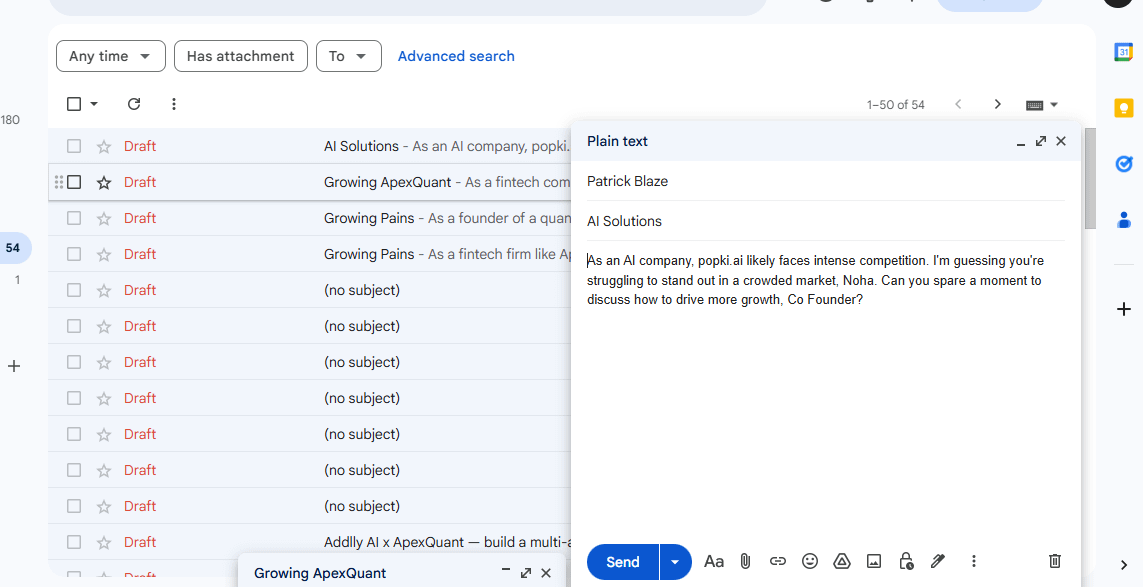Star the AI Solutions draft

click(x=104, y=147)
